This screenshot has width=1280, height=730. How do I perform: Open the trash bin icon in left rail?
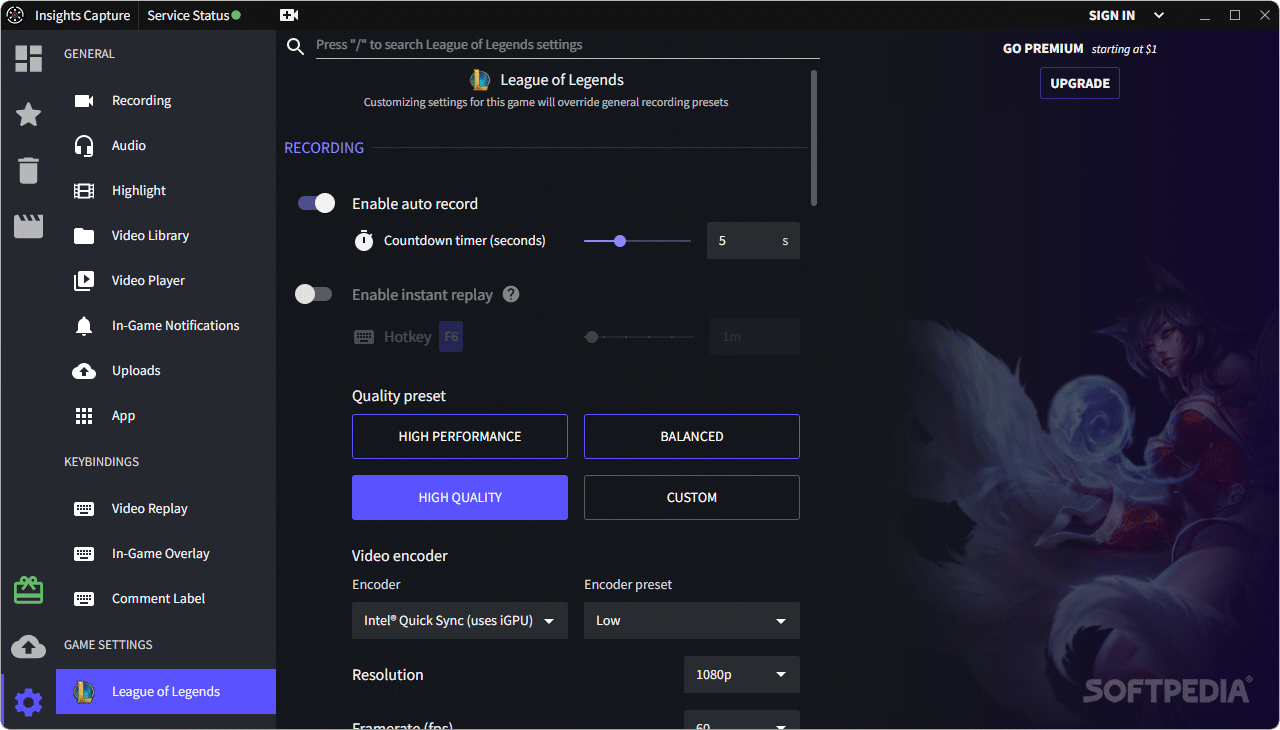28,170
